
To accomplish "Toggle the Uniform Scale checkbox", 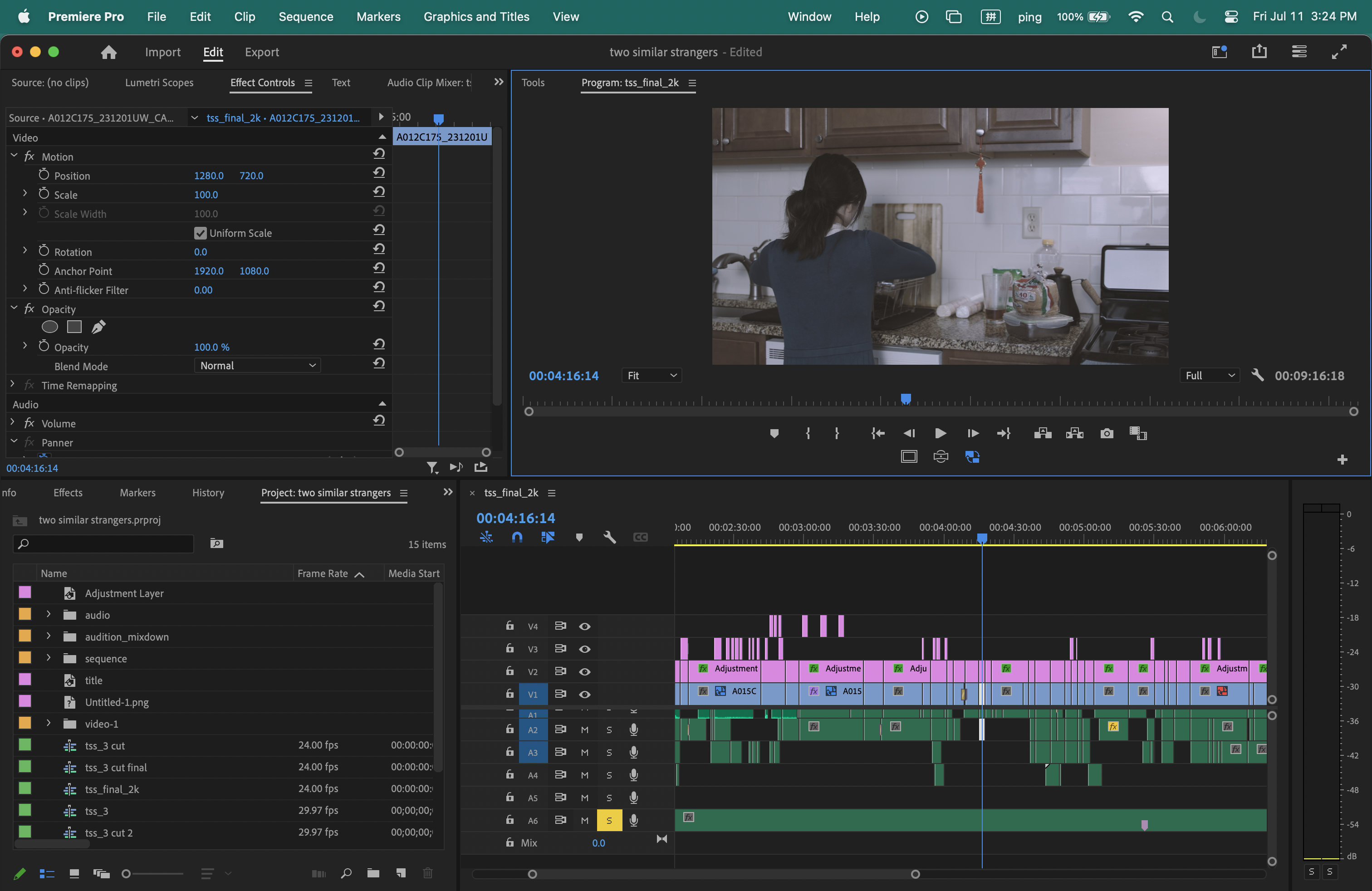I will pos(200,233).
